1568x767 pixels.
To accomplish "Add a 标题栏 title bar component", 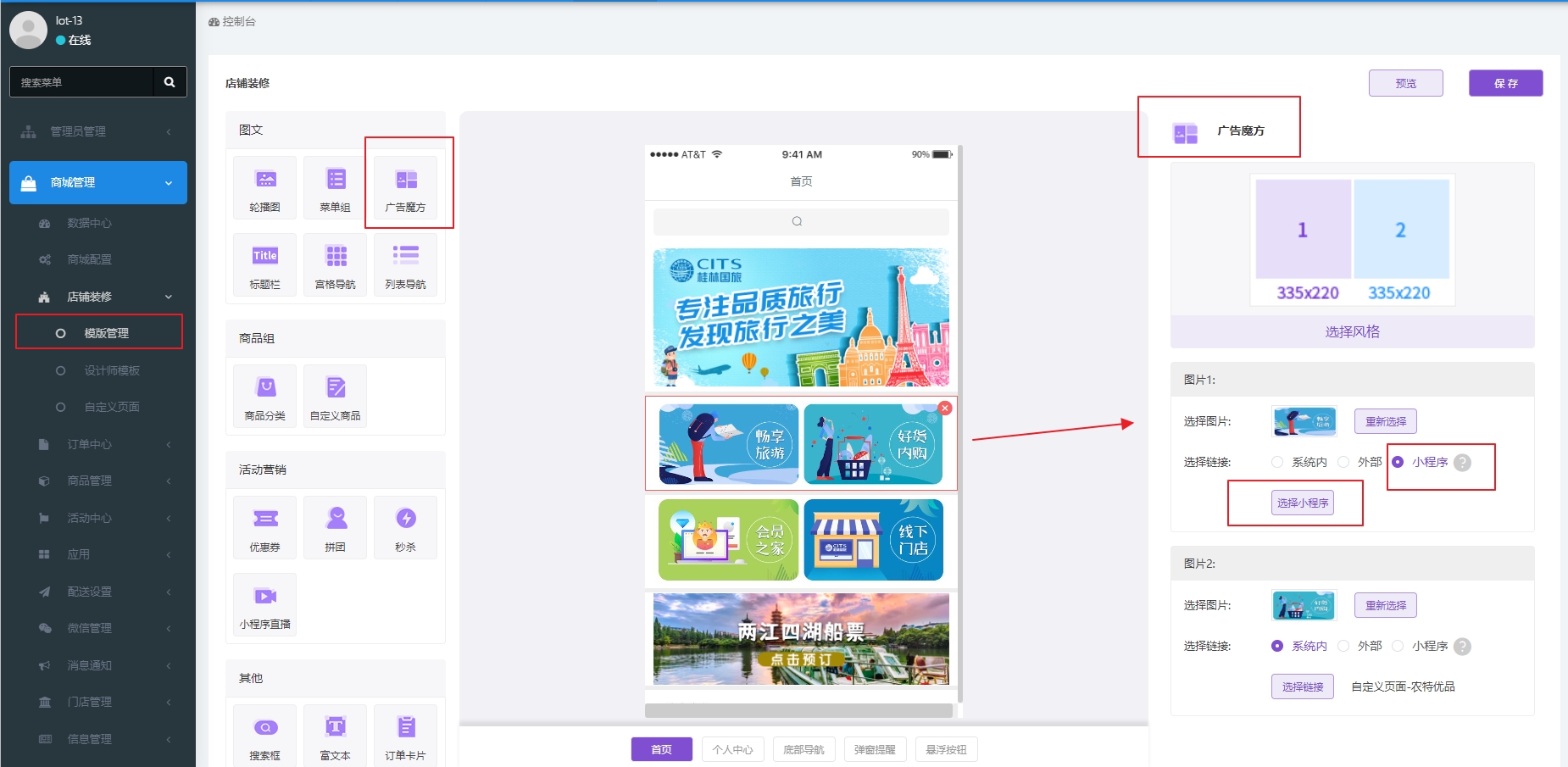I will pos(265,264).
